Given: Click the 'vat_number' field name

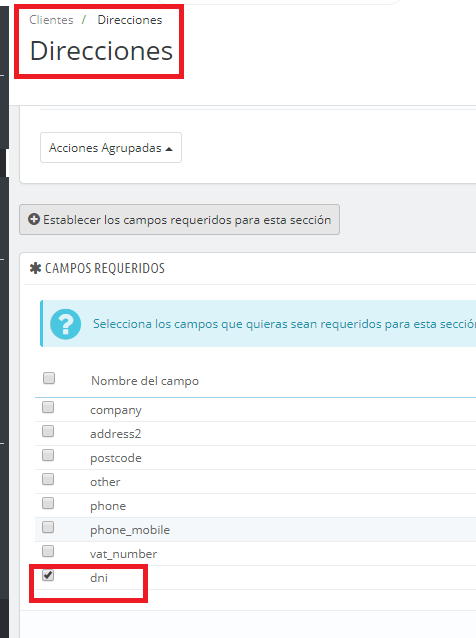Looking at the screenshot, I should [x=123, y=554].
